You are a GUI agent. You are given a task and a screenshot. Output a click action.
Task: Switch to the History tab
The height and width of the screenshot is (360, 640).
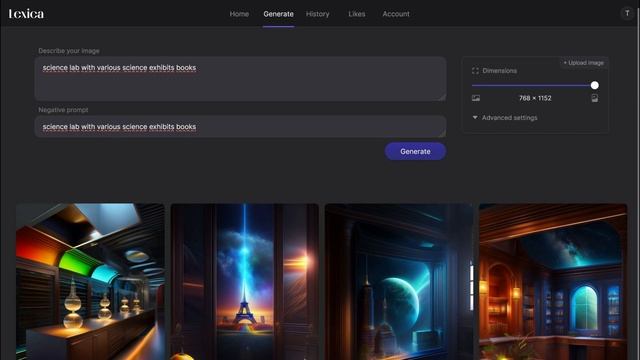(318, 14)
